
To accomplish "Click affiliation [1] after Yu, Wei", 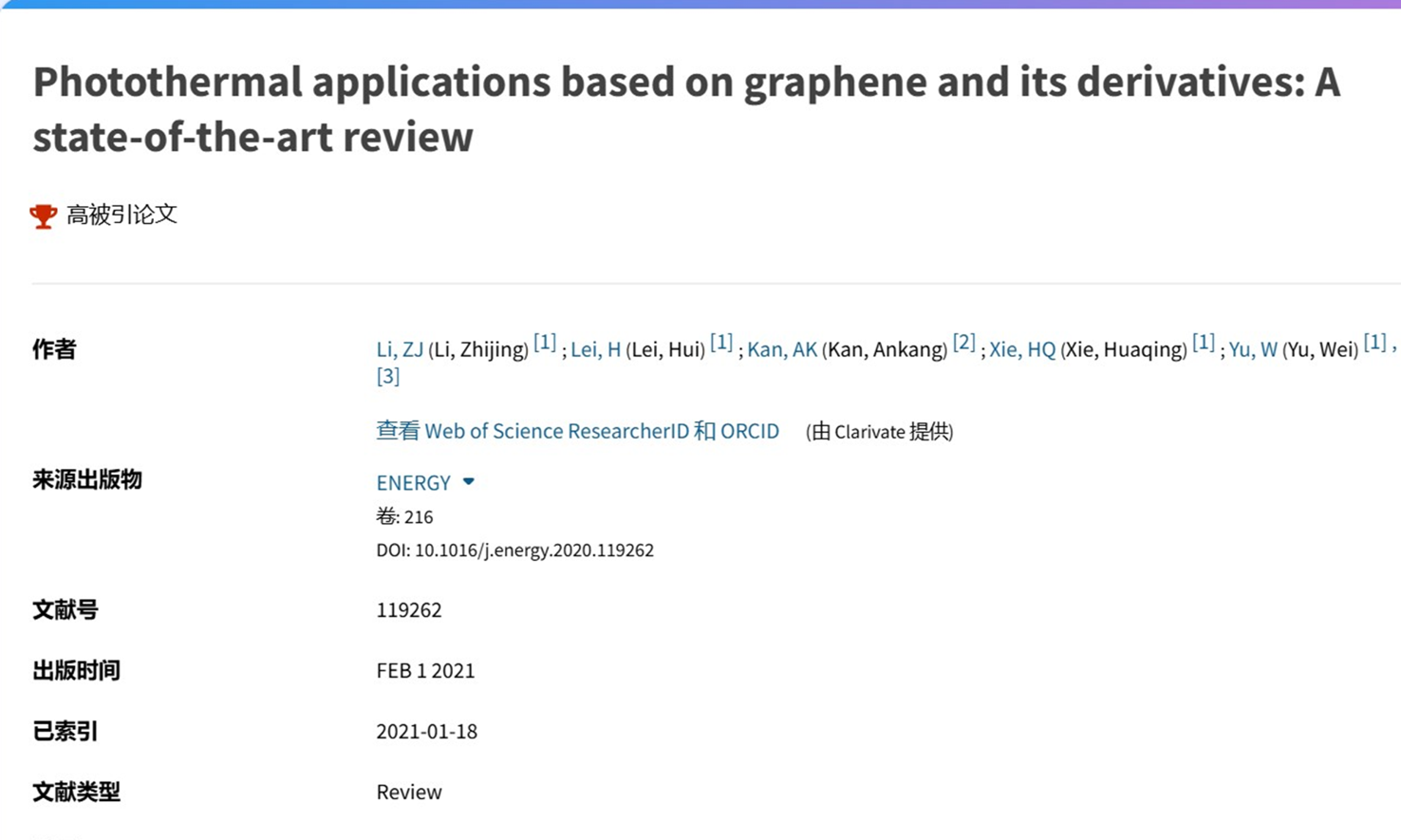I will click(1374, 343).
